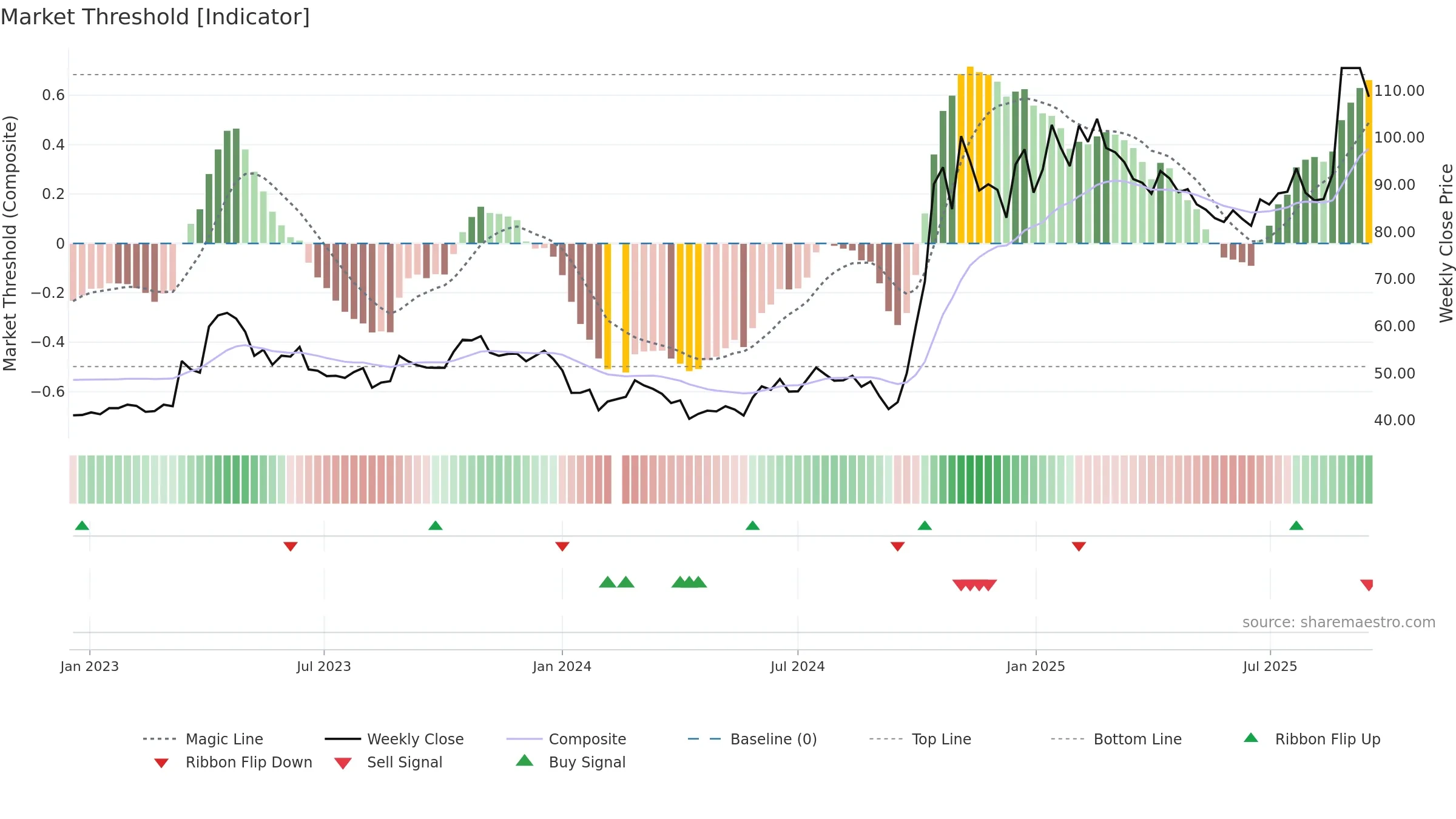
Task: Toggle the Bottom Line legend entry
Action: 1116,739
